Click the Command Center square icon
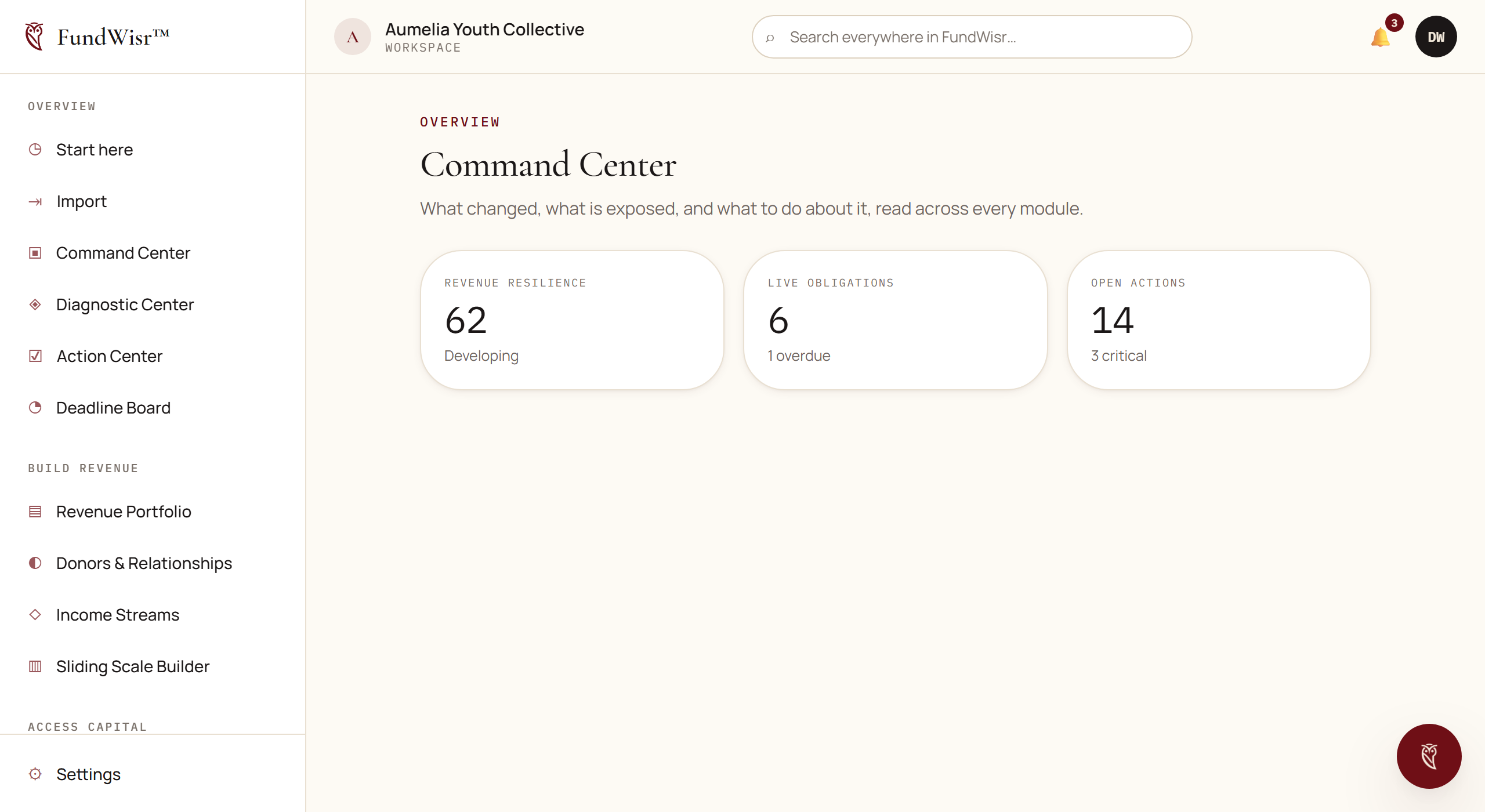Image resolution: width=1485 pixels, height=812 pixels. click(35, 253)
